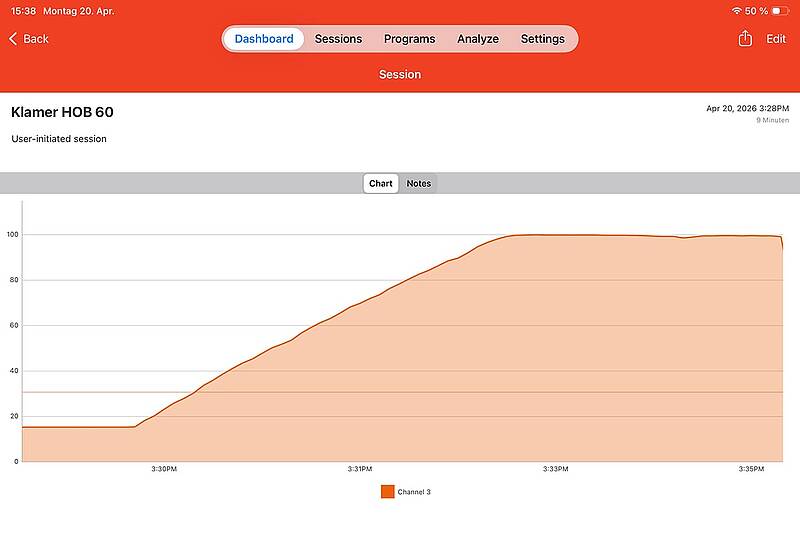The width and height of the screenshot is (800, 556).
Task: Switch to the Dashboard tab
Action: [264, 39]
